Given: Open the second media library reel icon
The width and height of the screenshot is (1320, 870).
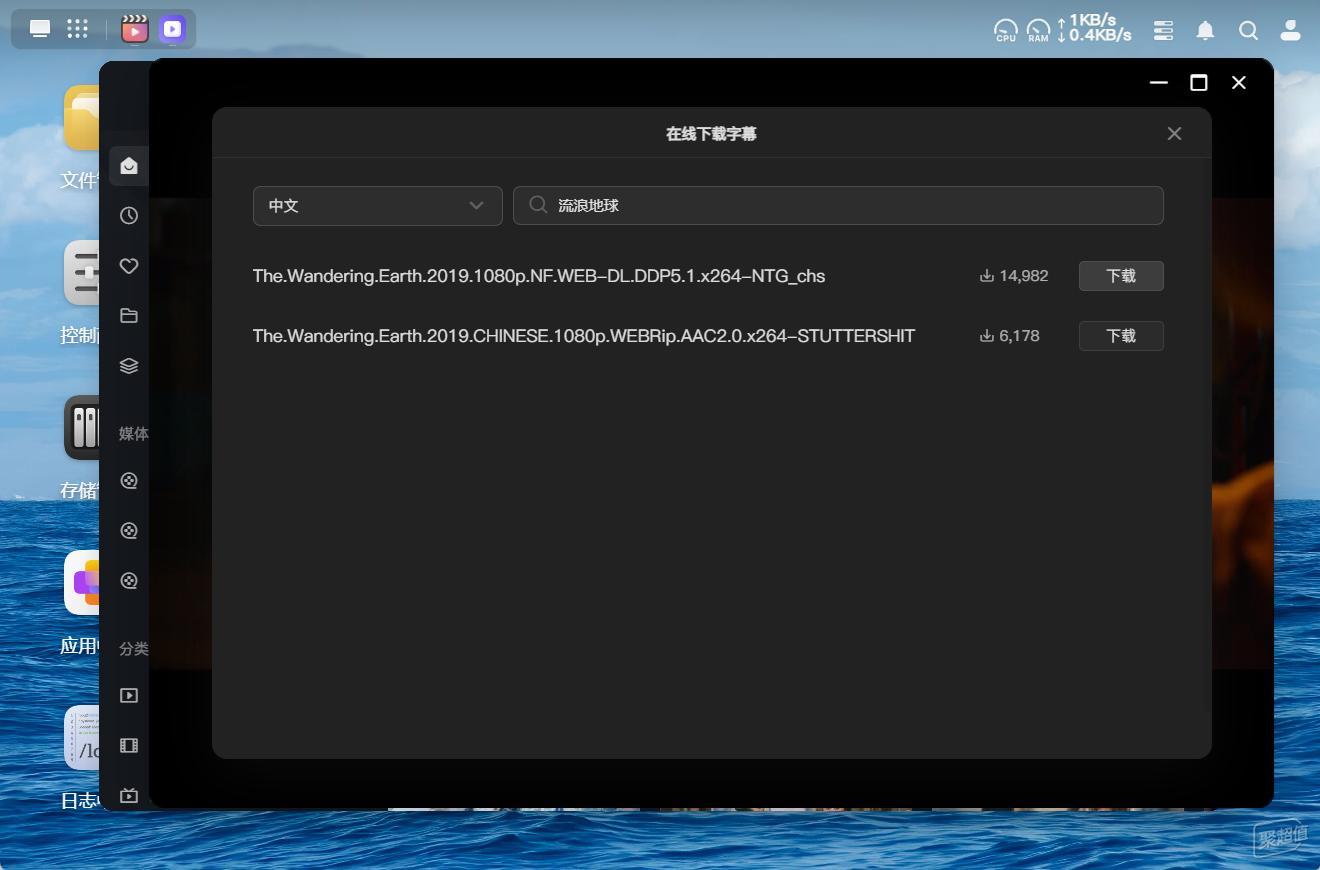Looking at the screenshot, I should pos(129,531).
